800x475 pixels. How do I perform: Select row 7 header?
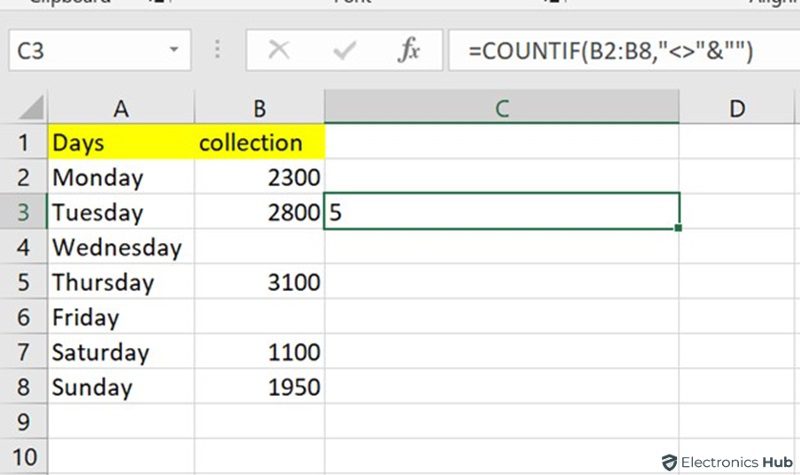pos(23,352)
